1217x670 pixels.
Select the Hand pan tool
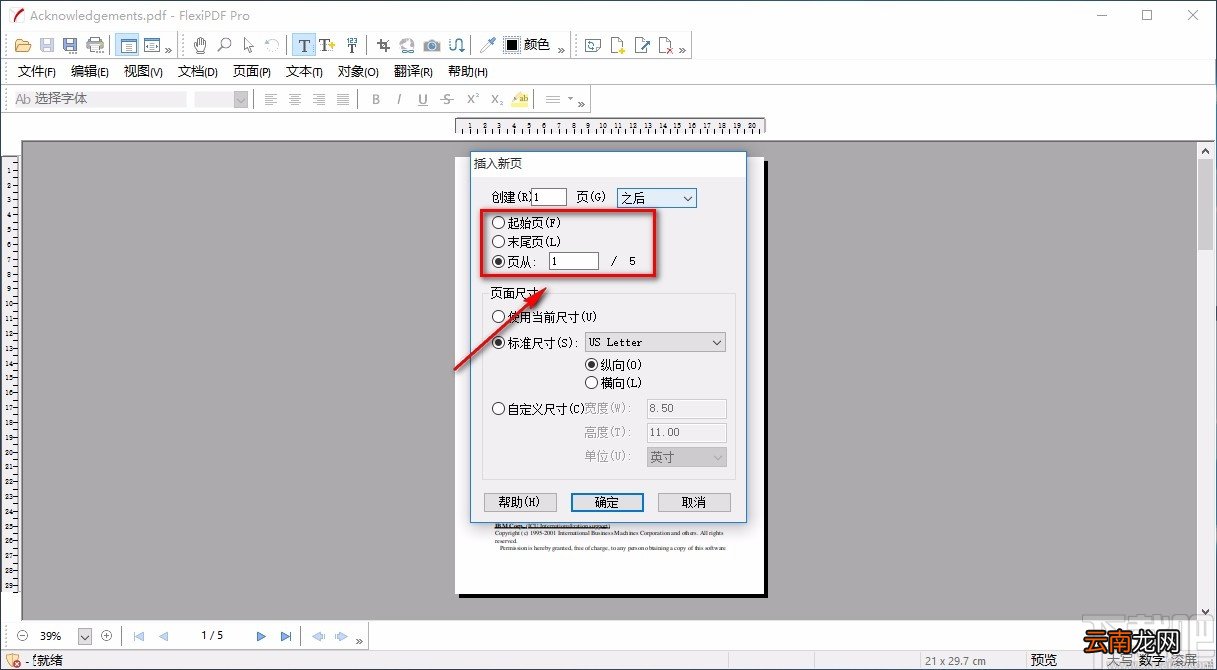[200, 45]
